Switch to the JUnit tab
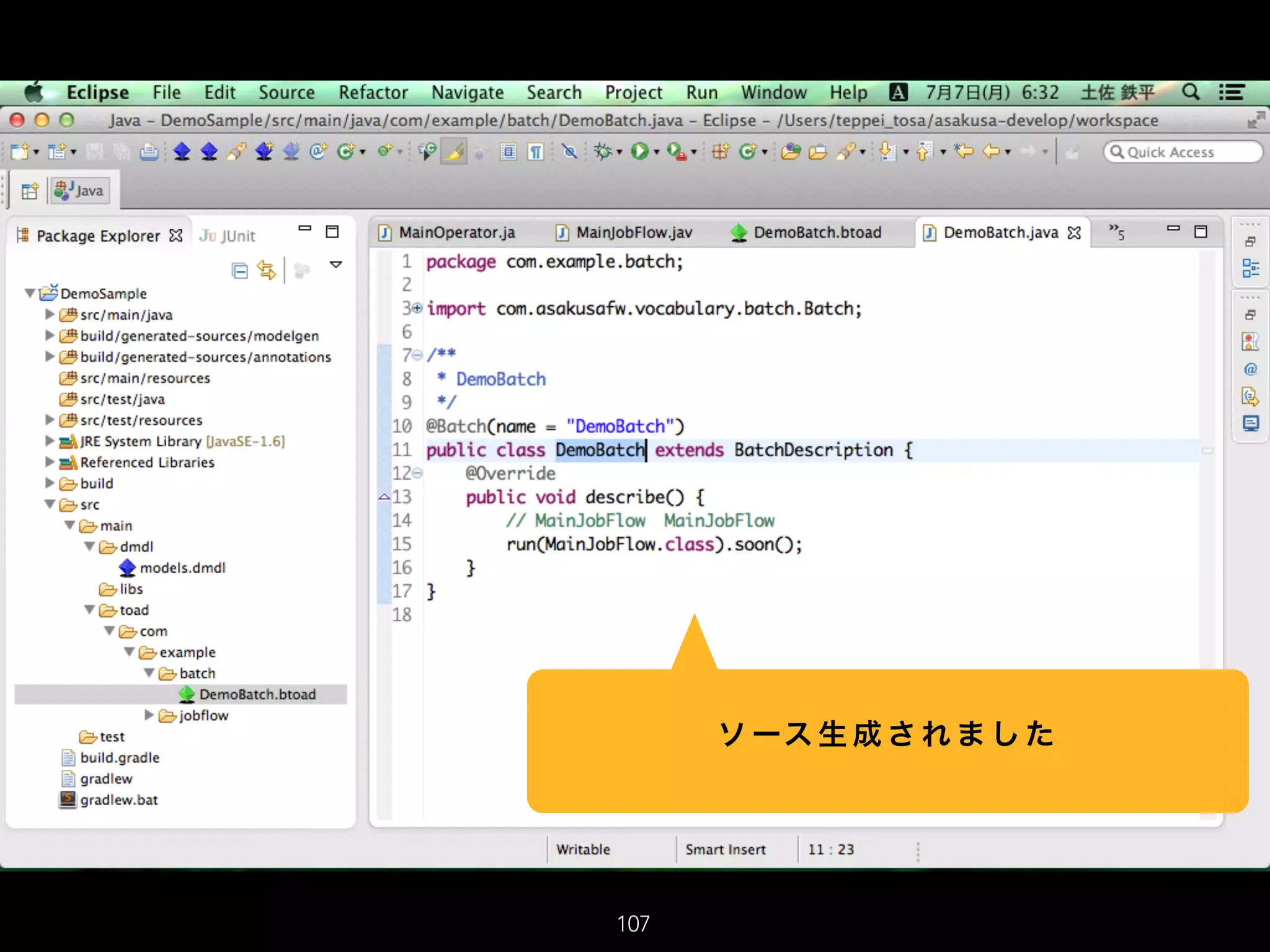 pyautogui.click(x=227, y=236)
